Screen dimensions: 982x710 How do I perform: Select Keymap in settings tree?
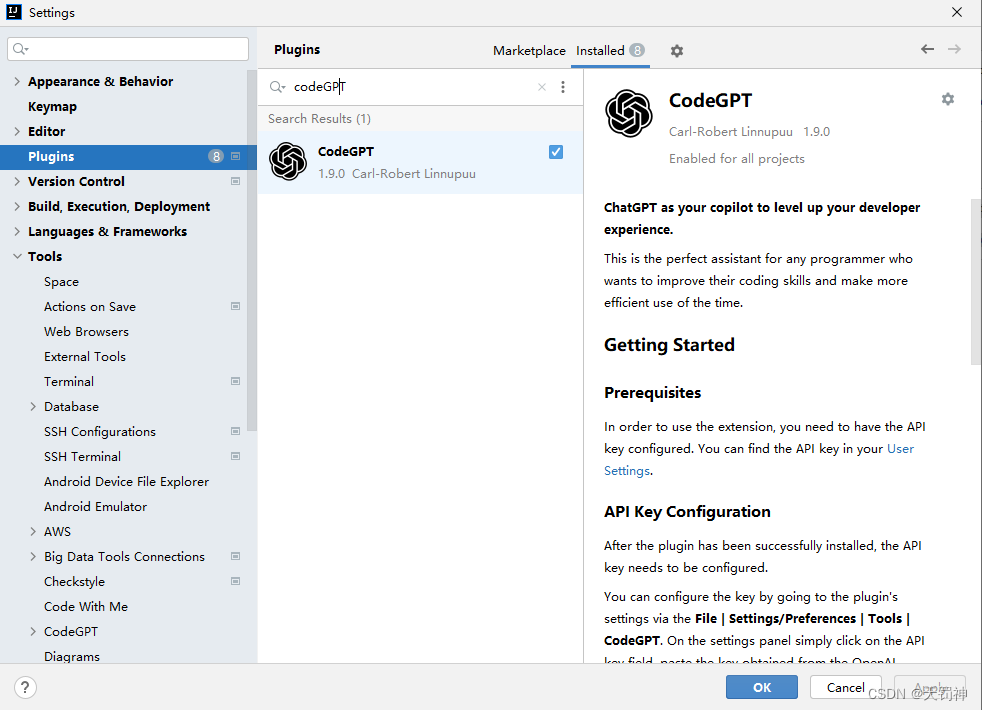click(x=53, y=106)
